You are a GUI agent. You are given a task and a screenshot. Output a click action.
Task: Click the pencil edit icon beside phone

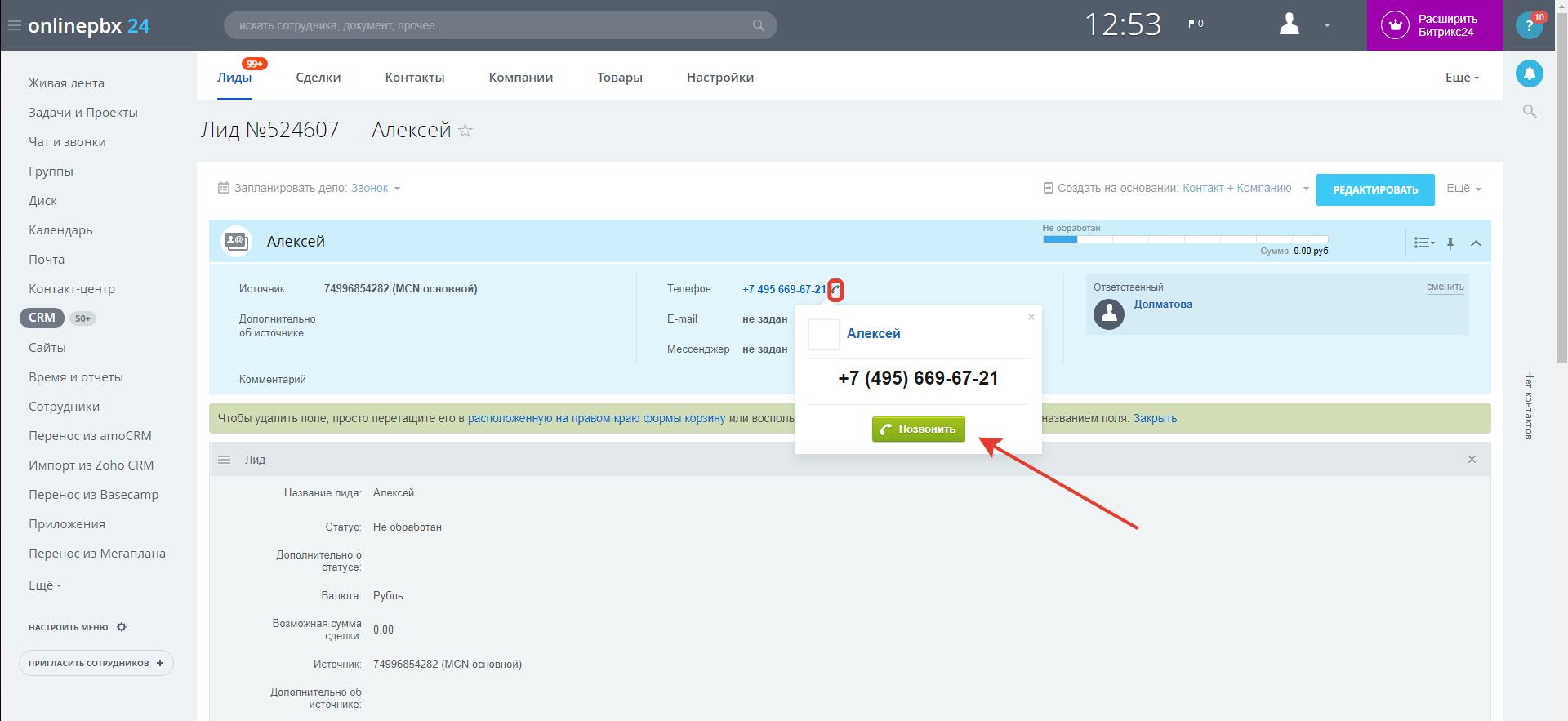tap(835, 290)
